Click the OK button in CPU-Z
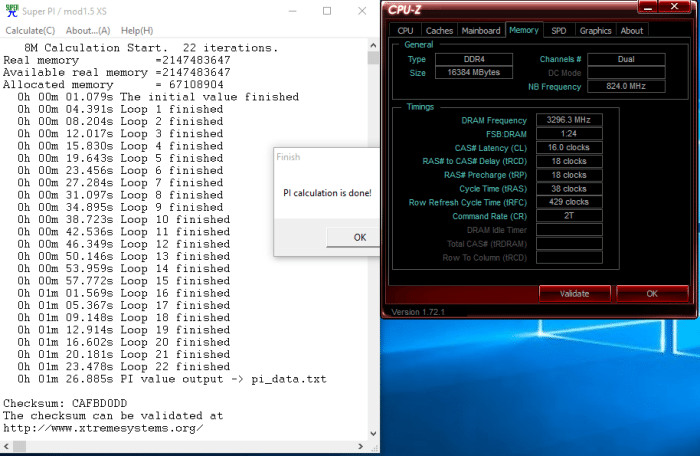The width and height of the screenshot is (700, 456). [652, 293]
